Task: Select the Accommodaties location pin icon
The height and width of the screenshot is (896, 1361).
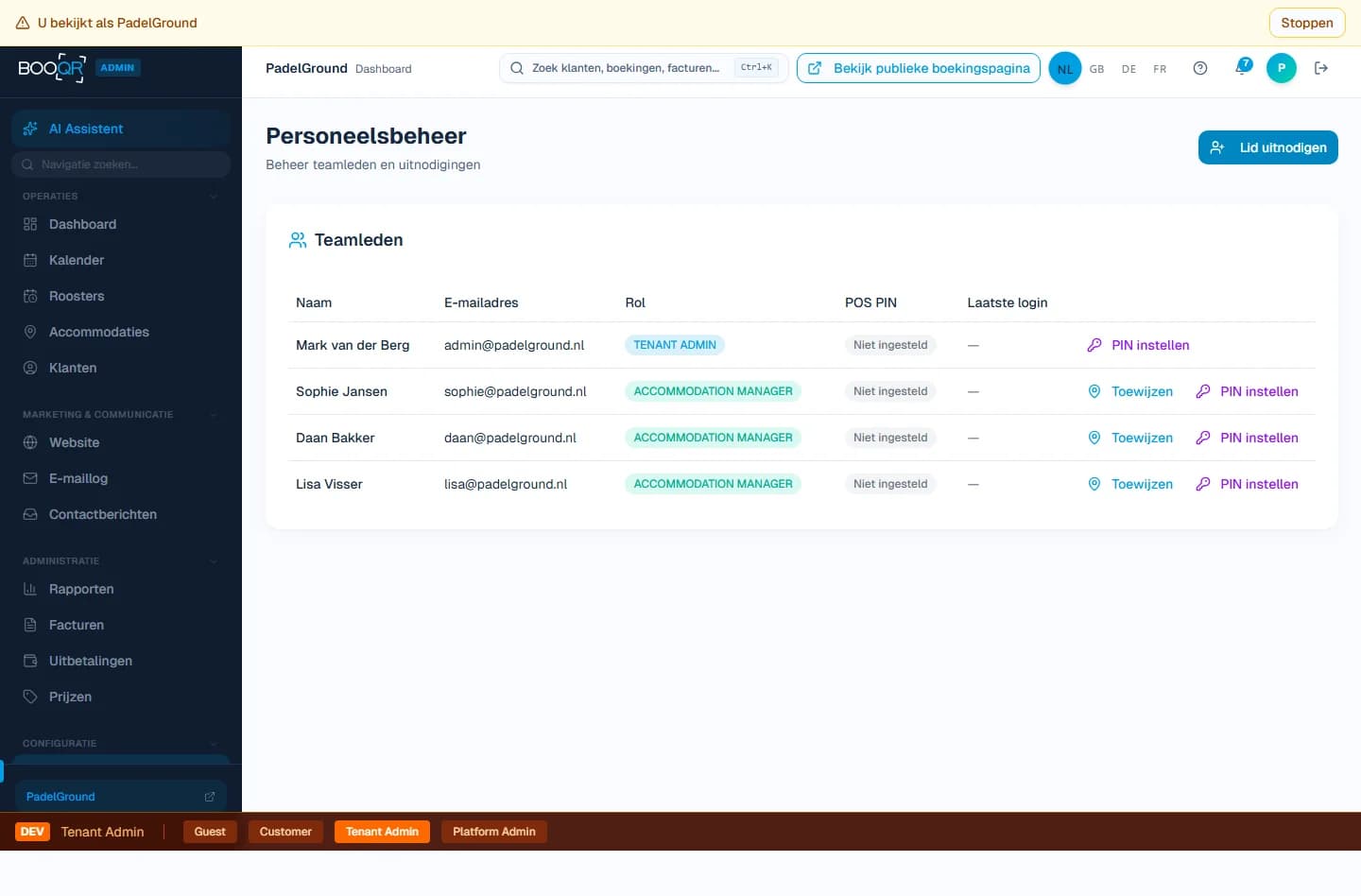Action: point(29,332)
